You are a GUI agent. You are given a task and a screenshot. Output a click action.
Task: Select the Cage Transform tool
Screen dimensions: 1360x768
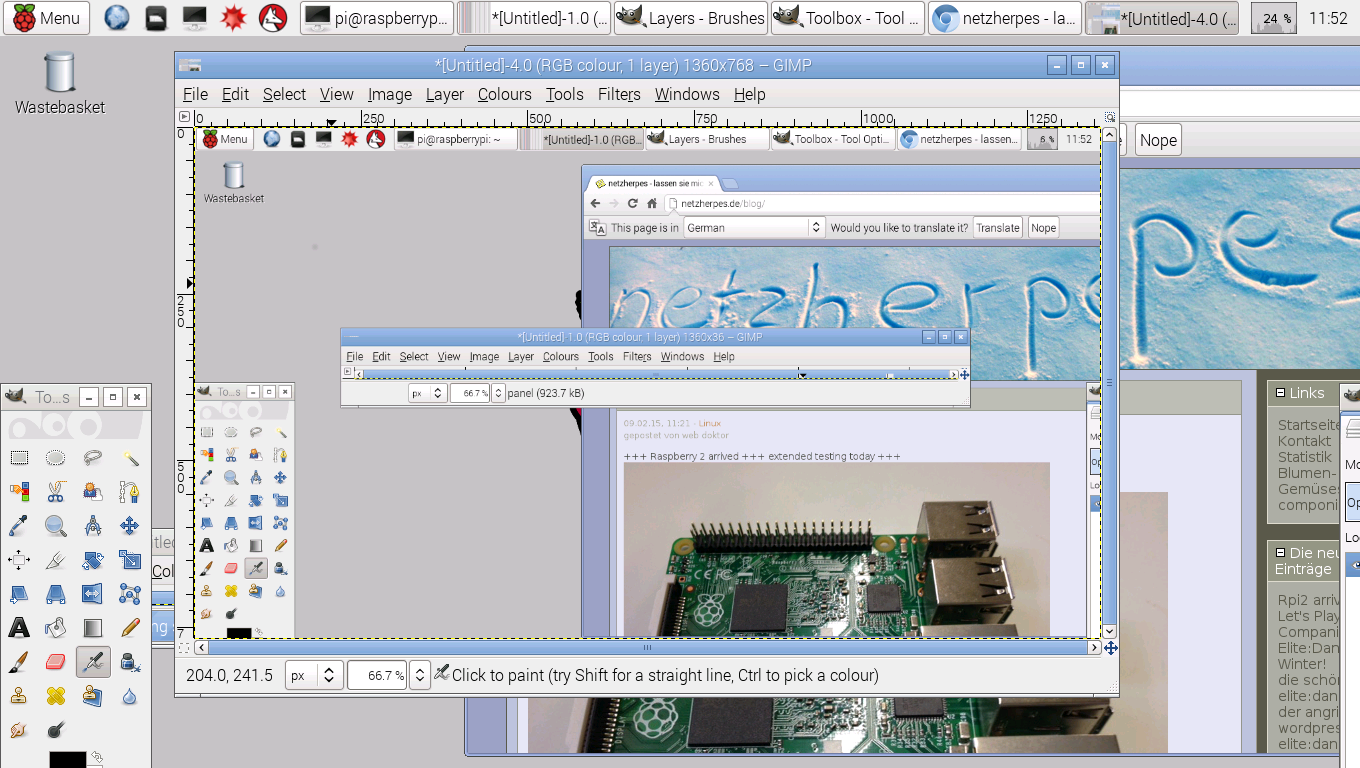(130, 594)
